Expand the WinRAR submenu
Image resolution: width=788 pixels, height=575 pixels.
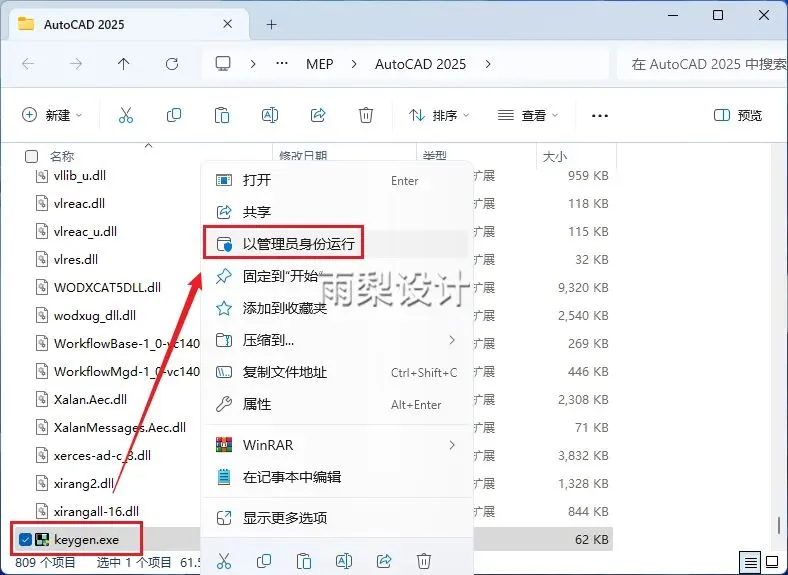(452, 445)
